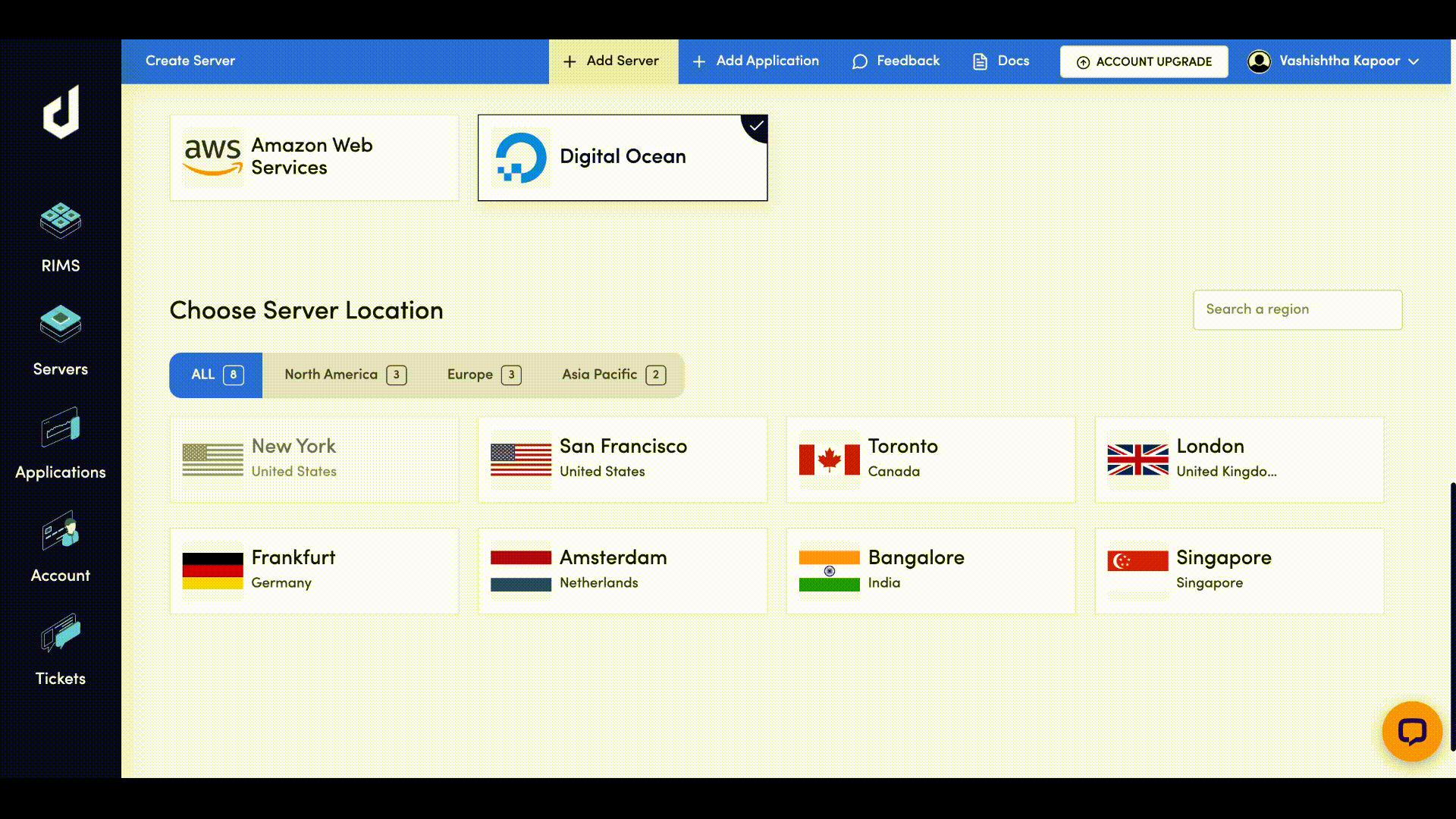1456x819 pixels.
Task: Expand the Vashishtha Kapoor user menu
Action: tap(1333, 61)
